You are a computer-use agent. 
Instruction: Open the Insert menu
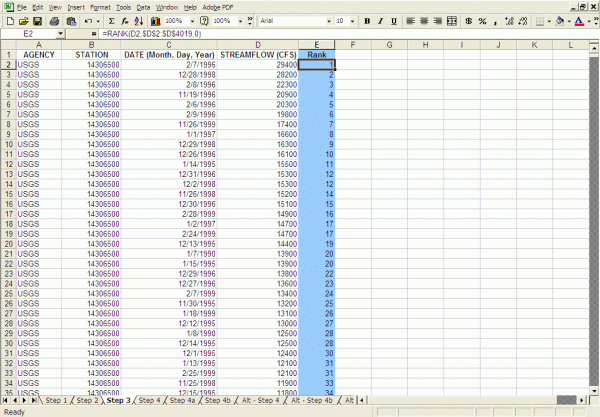(x=76, y=7)
